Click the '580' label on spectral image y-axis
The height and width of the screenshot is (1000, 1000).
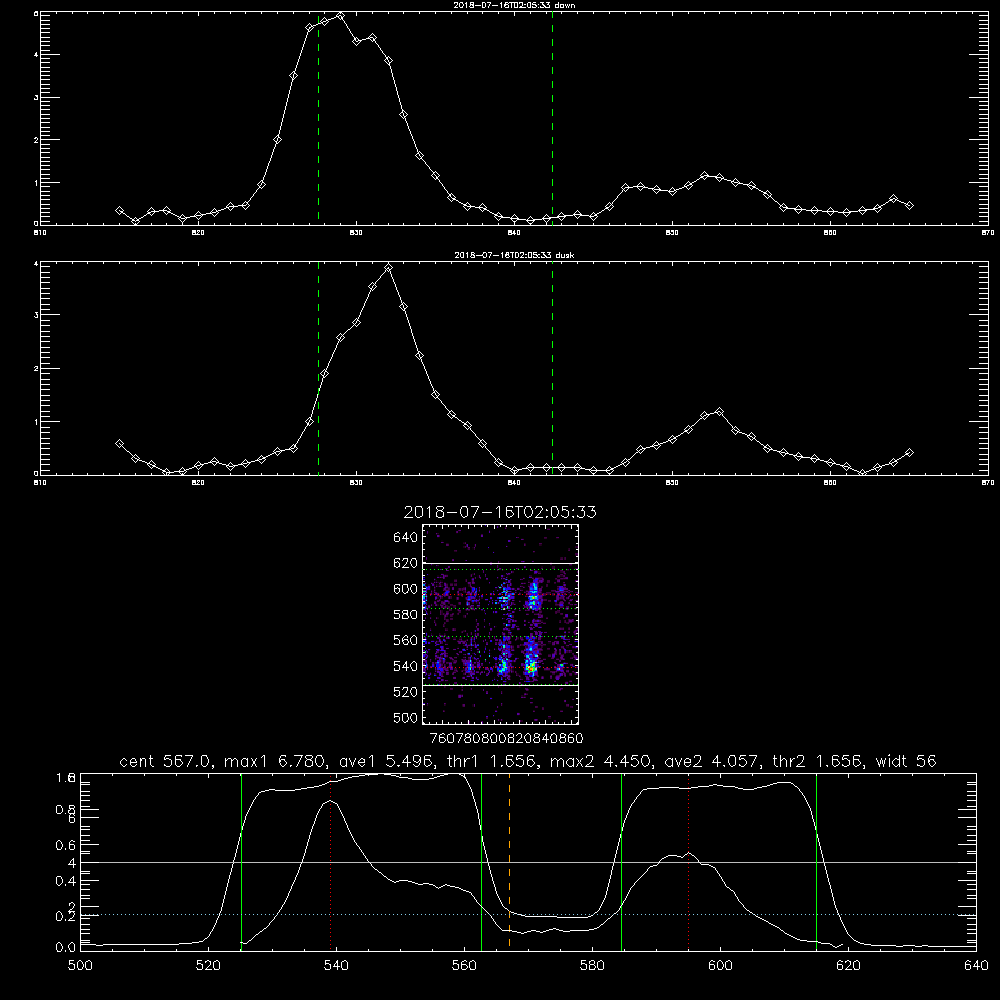(x=406, y=614)
